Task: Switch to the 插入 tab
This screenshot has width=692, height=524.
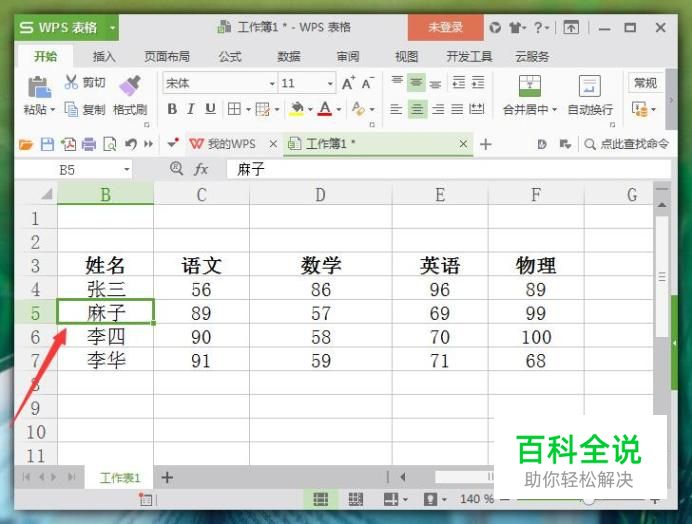Action: (x=104, y=57)
